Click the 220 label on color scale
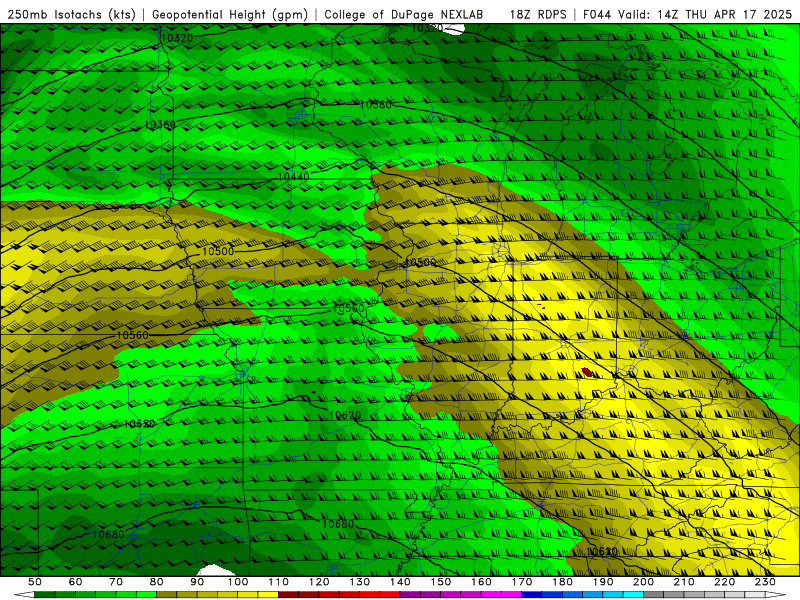 pos(724,582)
